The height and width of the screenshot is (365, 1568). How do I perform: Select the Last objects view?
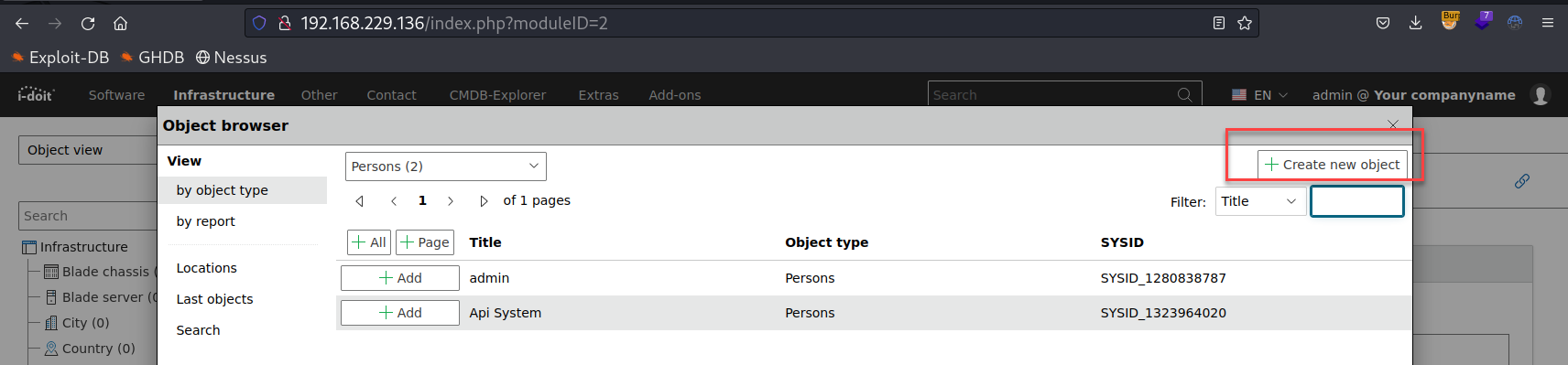(215, 299)
